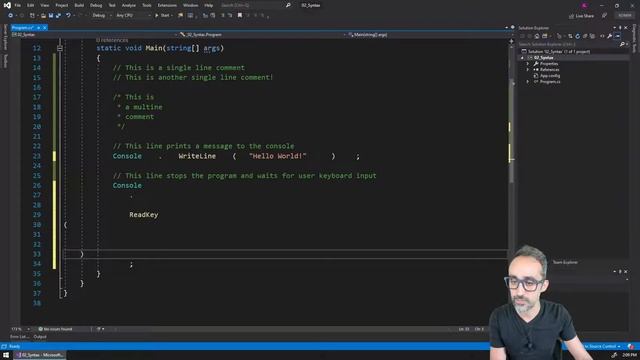Viewport: 640px width, 360px height.
Task: Click the No issues found indicator
Action: [x=56, y=329]
